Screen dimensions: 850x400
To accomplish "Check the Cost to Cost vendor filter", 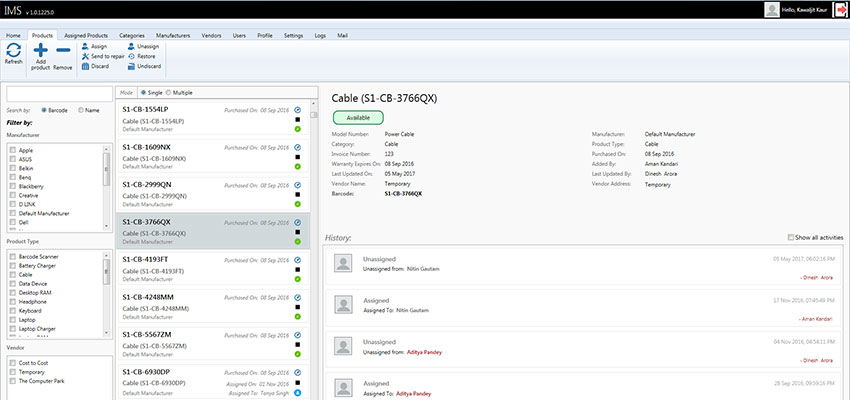I will point(12,363).
